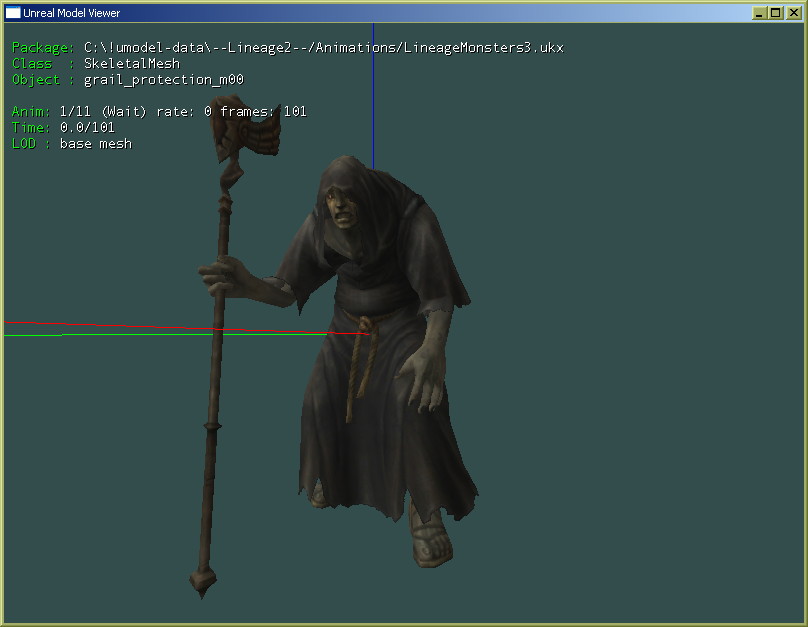Viewport: 808px width, 627px height.
Task: Click the spiked bottom tip of the staff
Action: pos(203,582)
